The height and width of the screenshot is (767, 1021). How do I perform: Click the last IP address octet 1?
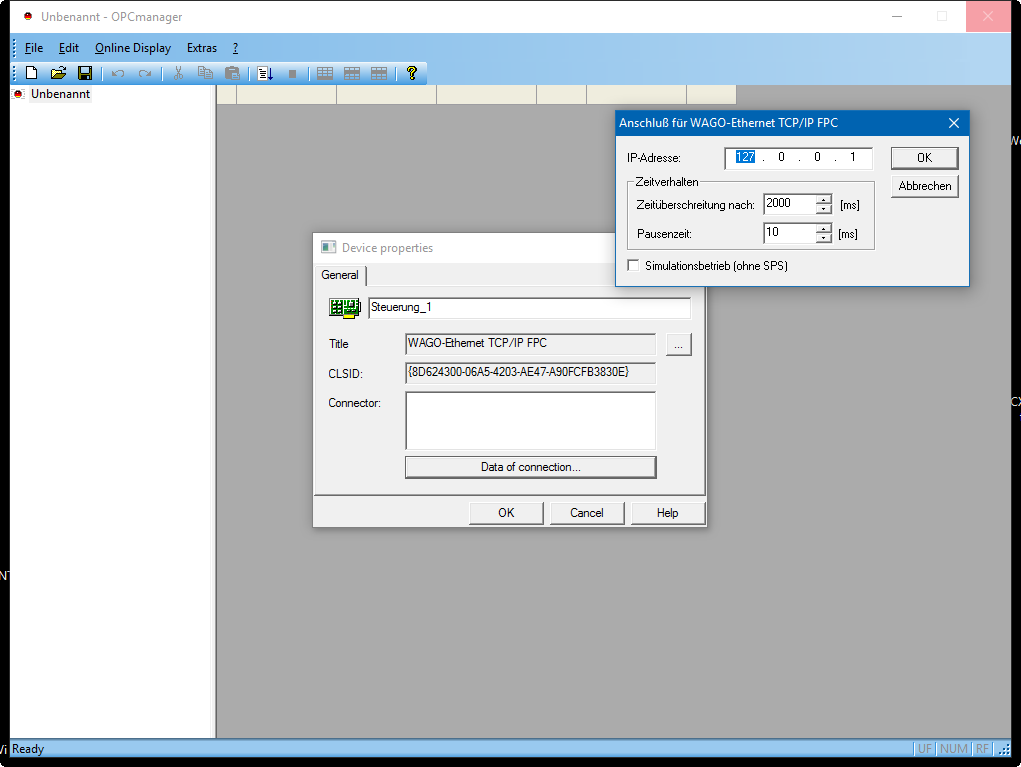(x=852, y=157)
